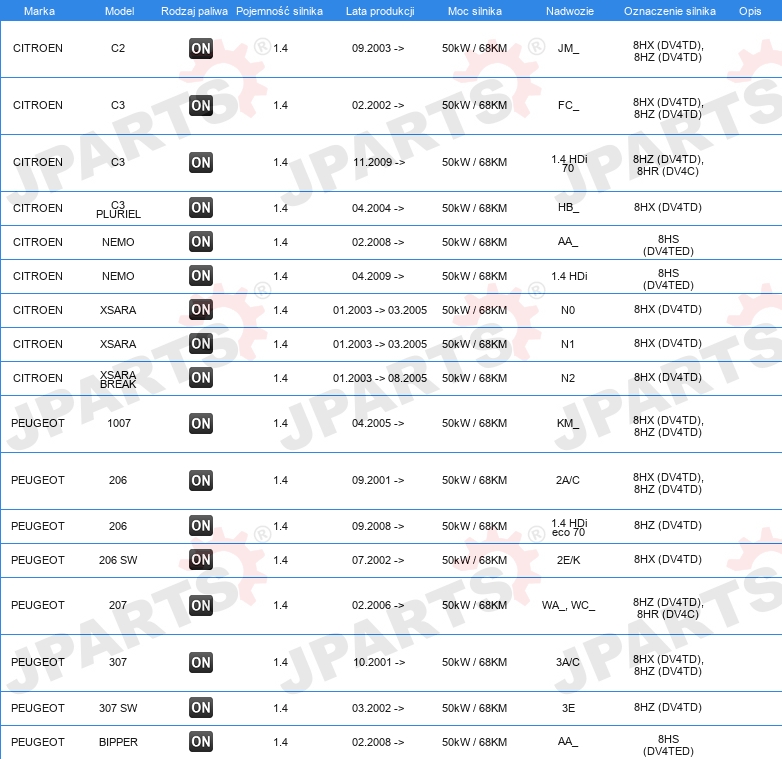Click the ON icon in the Xsara Break row
Viewport: 782px width, 759px height.
(x=201, y=378)
